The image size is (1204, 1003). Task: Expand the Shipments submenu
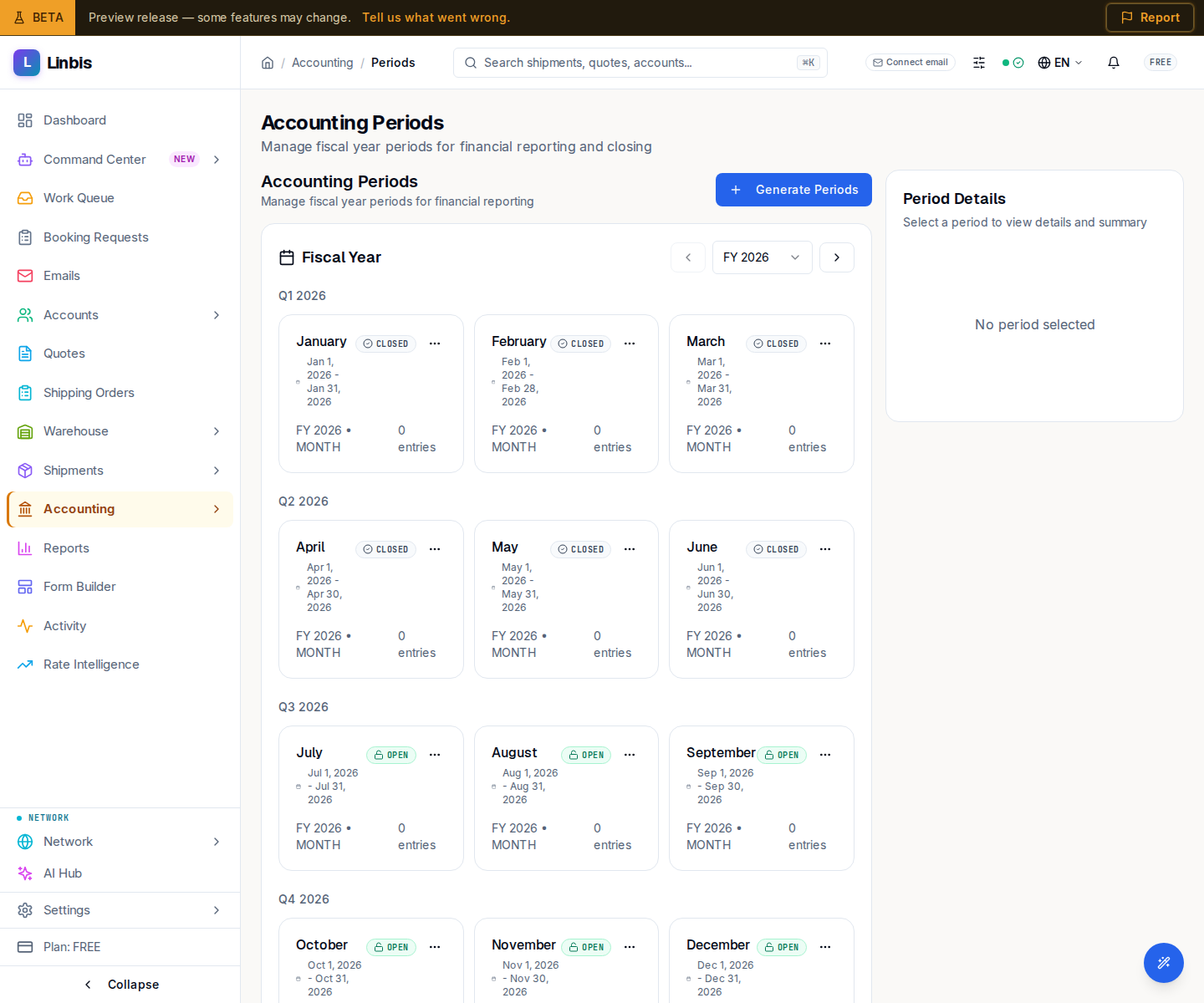tap(217, 471)
